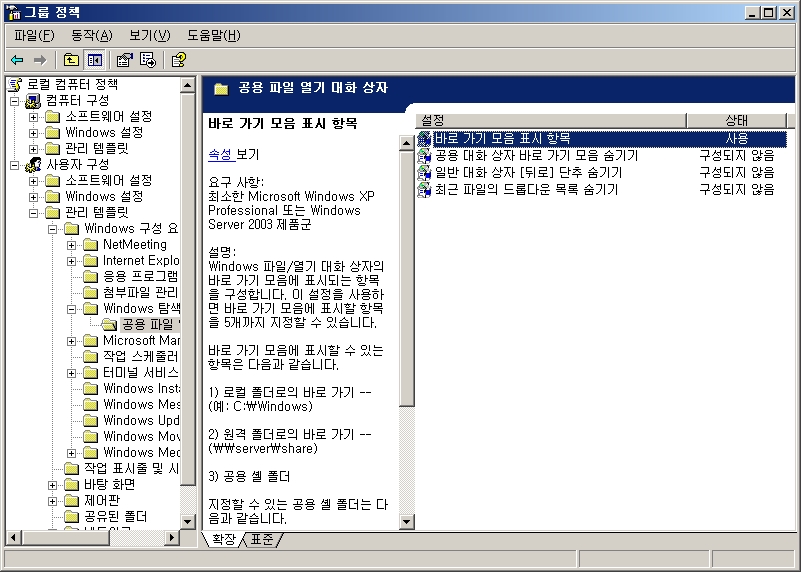Click the folder icon of 바탕 화면

[72, 485]
